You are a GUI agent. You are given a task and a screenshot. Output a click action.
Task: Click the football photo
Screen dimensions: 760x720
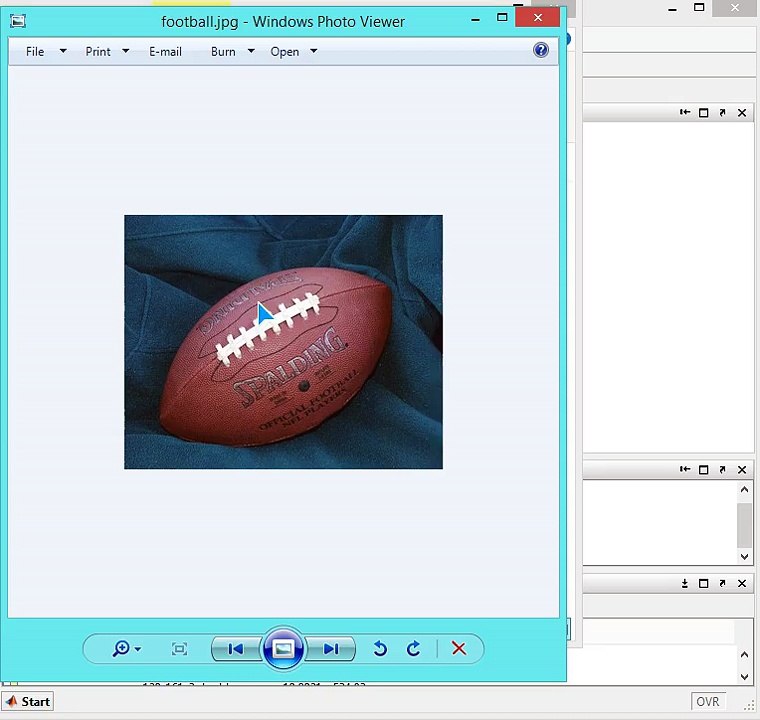click(x=284, y=342)
